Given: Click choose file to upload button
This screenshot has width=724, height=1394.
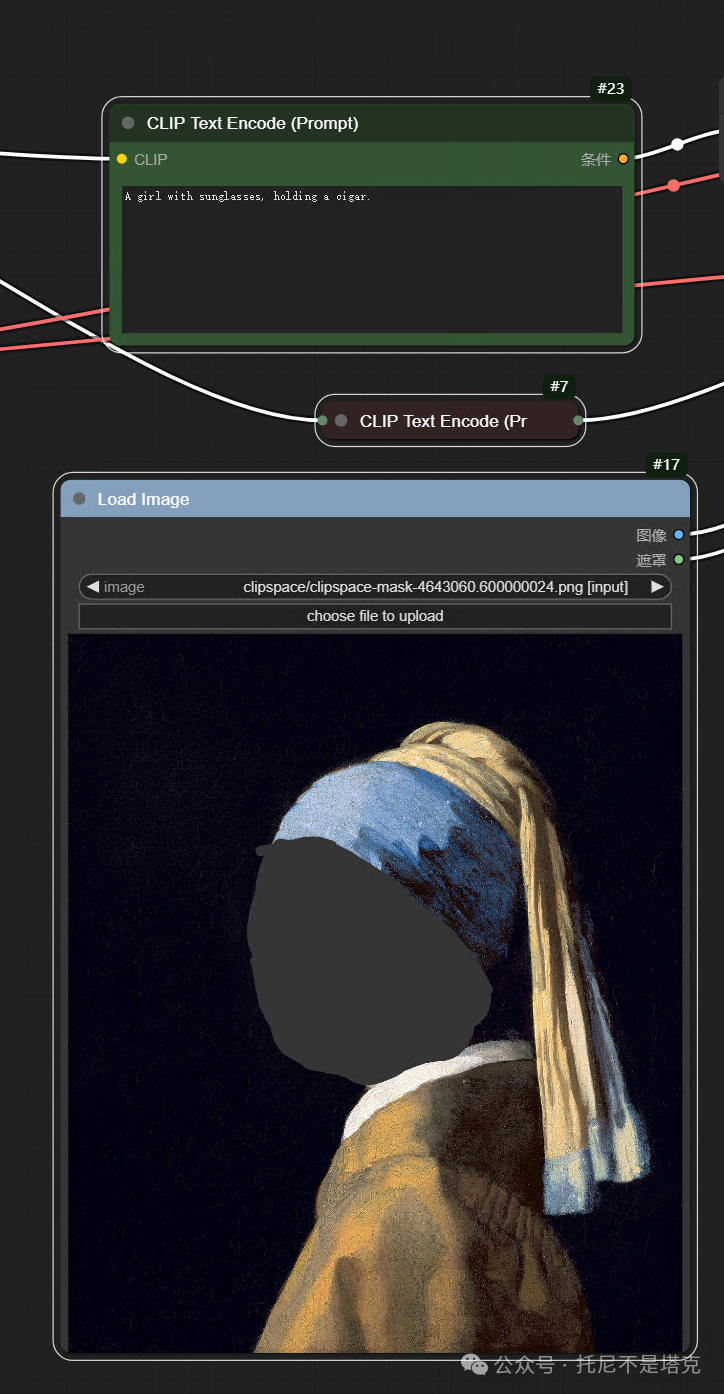Looking at the screenshot, I should click(x=375, y=616).
